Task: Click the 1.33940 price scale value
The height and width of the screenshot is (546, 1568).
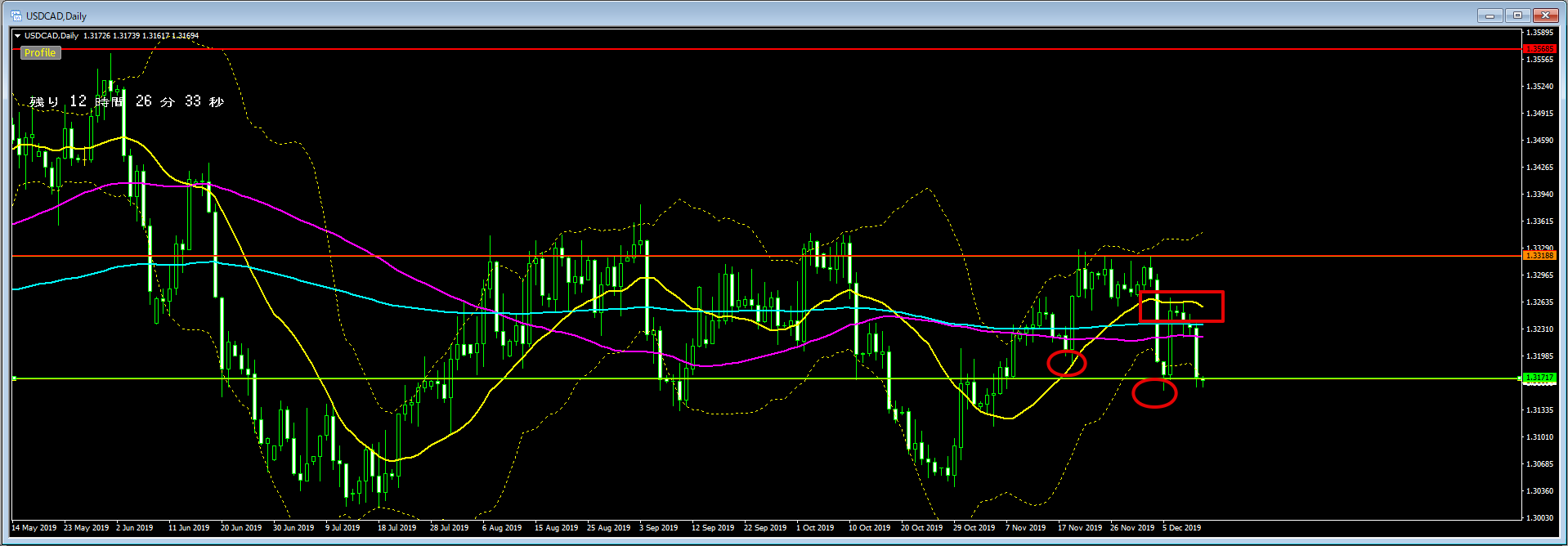Action: tap(1540, 195)
